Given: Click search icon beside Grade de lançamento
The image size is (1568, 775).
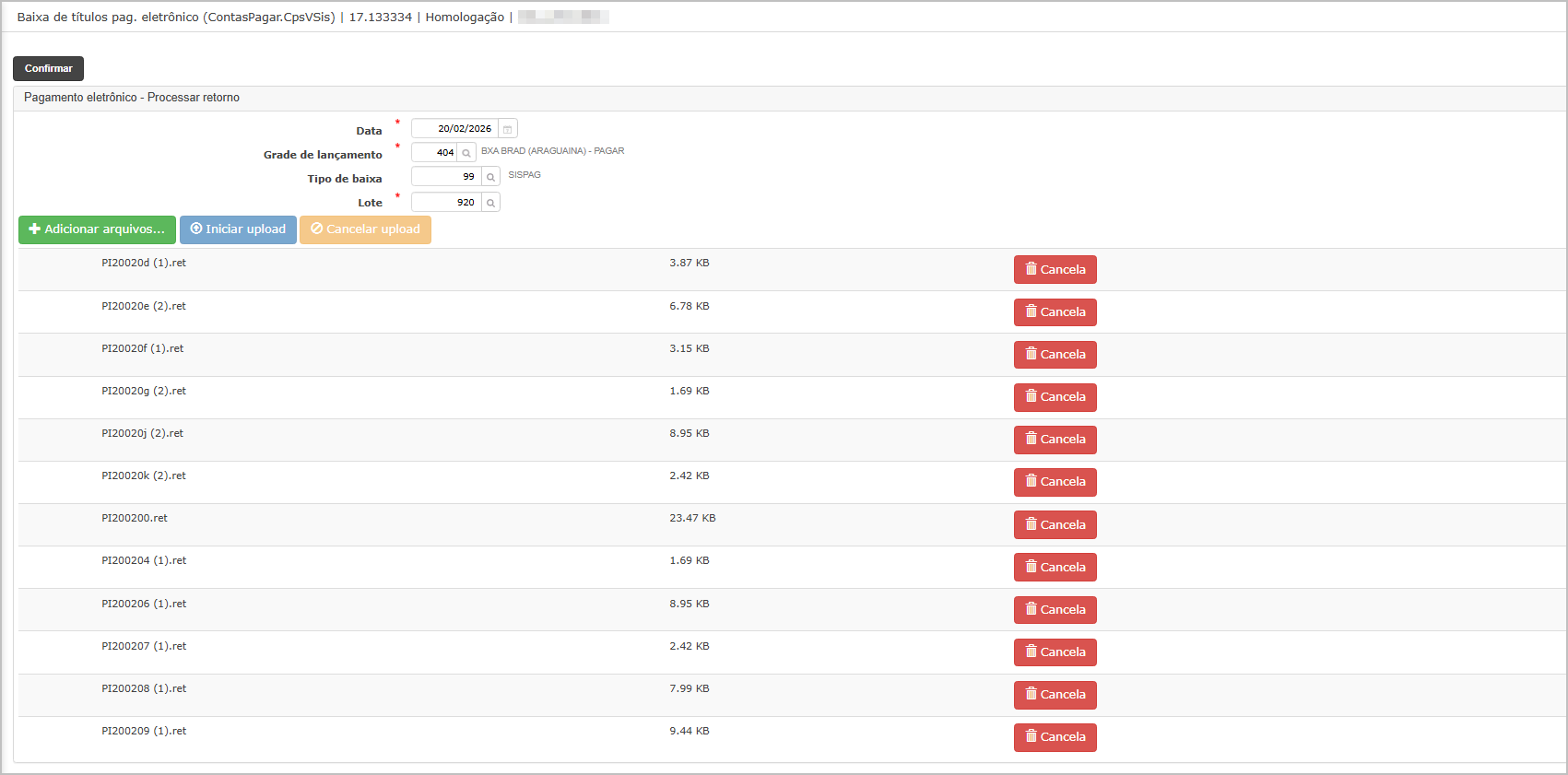Looking at the screenshot, I should click(x=466, y=153).
